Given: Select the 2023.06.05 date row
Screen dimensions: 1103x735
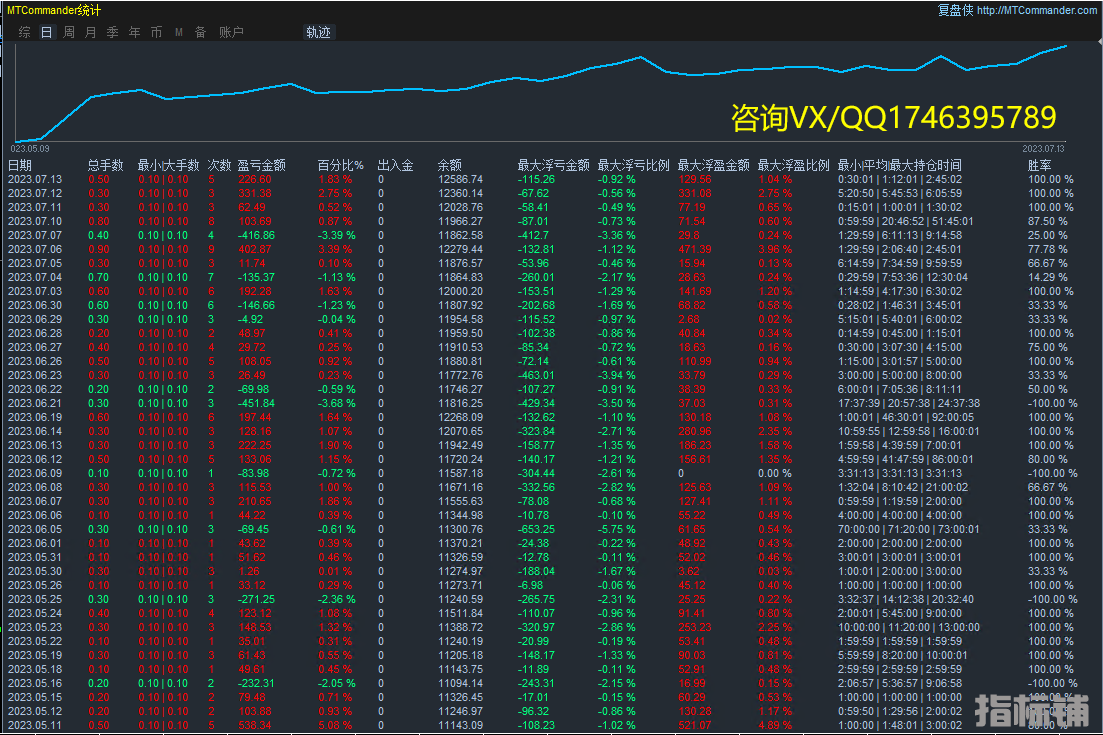Looking at the screenshot, I should click(x=35, y=529).
